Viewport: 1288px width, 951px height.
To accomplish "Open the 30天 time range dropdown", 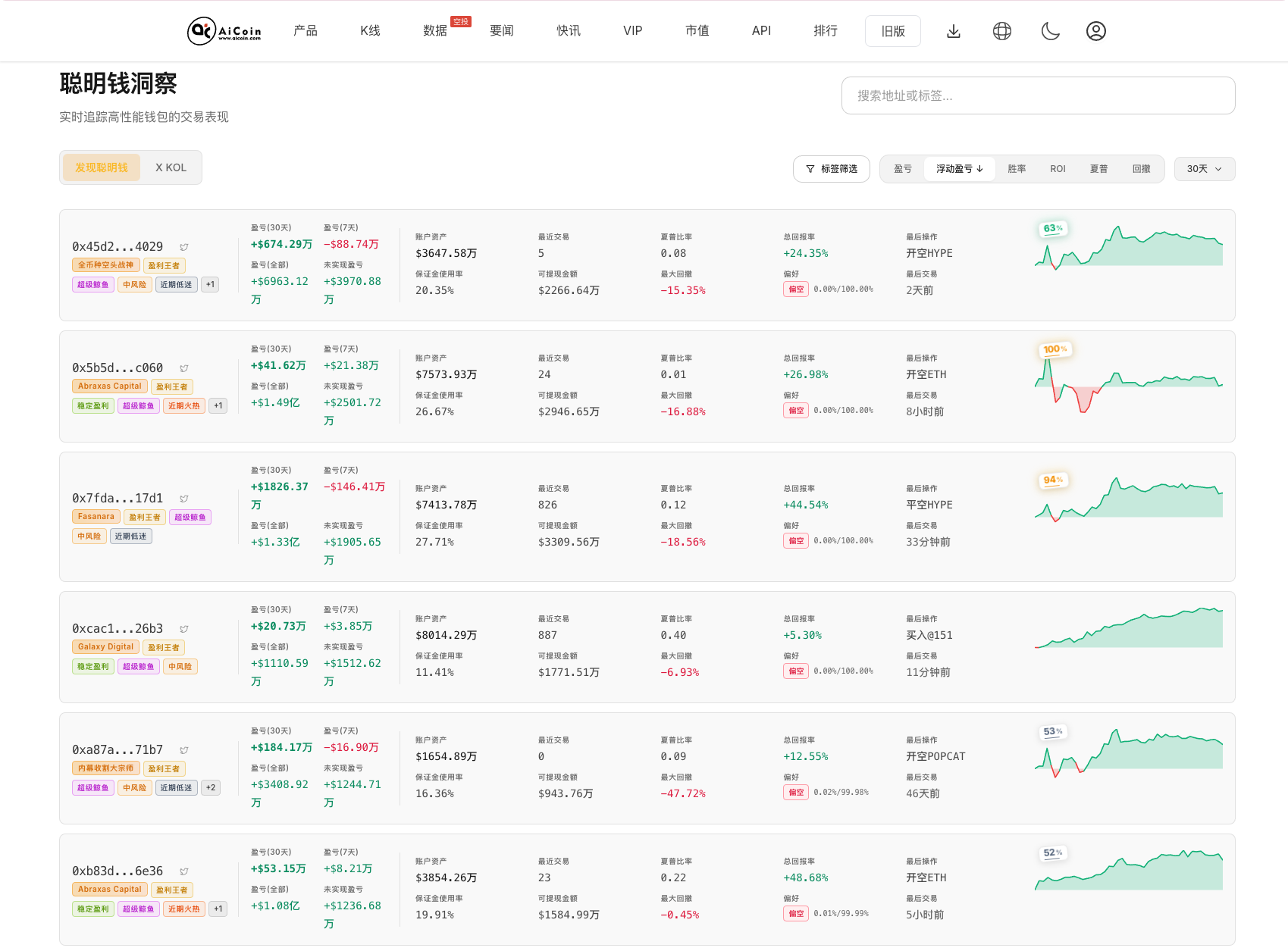I will (x=1204, y=169).
